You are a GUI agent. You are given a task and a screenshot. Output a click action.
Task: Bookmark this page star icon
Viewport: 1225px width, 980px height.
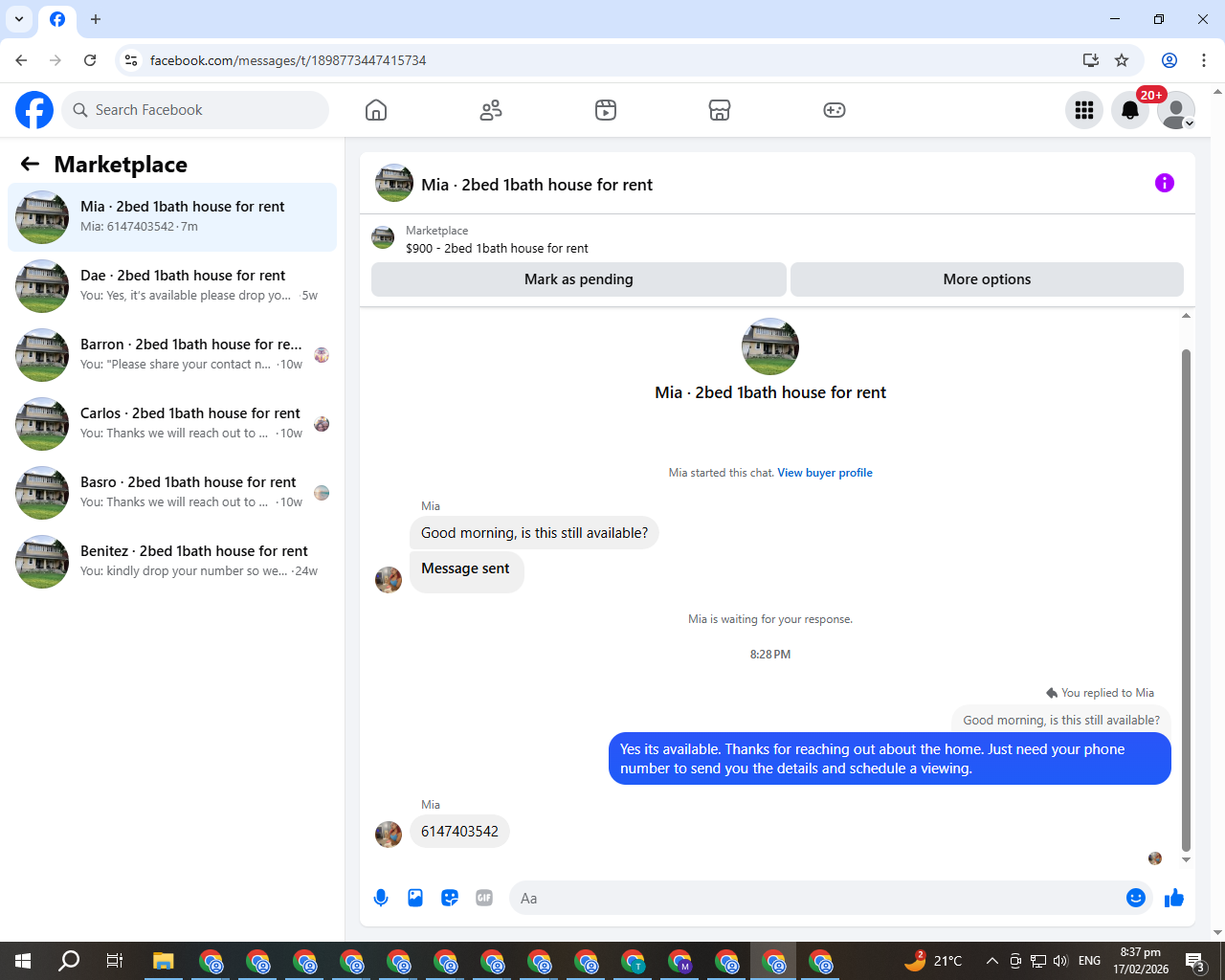(1122, 60)
